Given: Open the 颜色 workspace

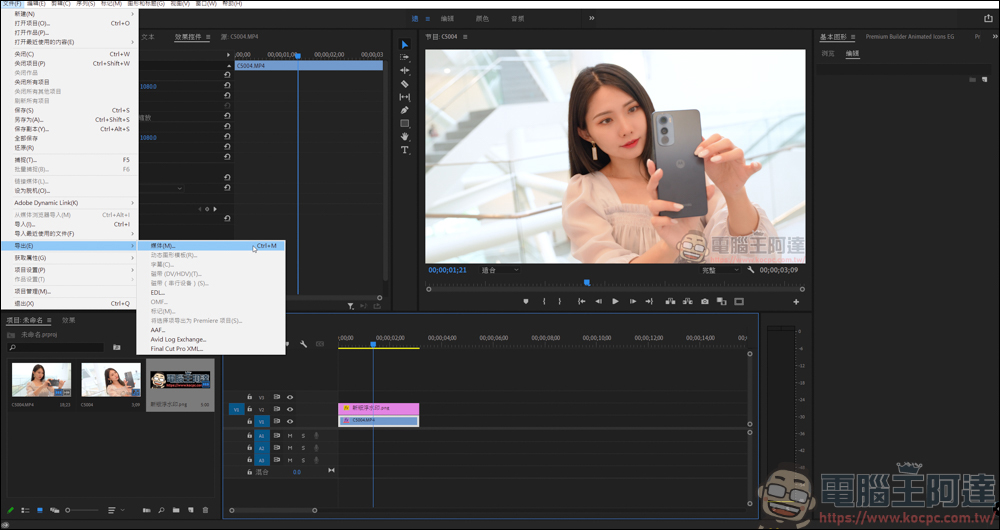Looking at the screenshot, I should [482, 18].
